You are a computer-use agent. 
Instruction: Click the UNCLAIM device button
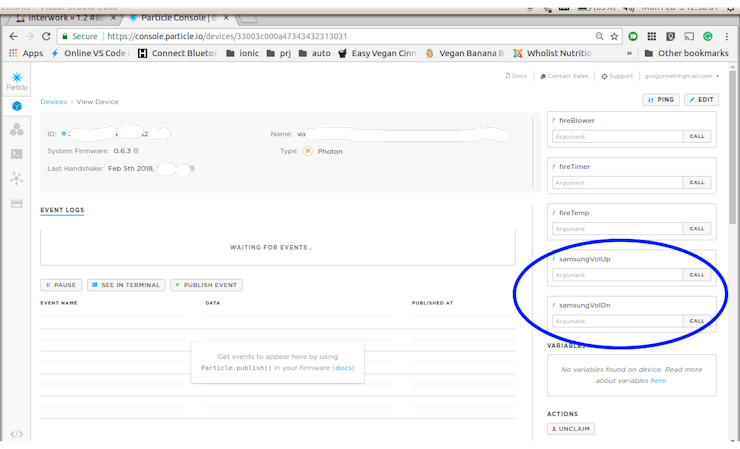coord(571,429)
